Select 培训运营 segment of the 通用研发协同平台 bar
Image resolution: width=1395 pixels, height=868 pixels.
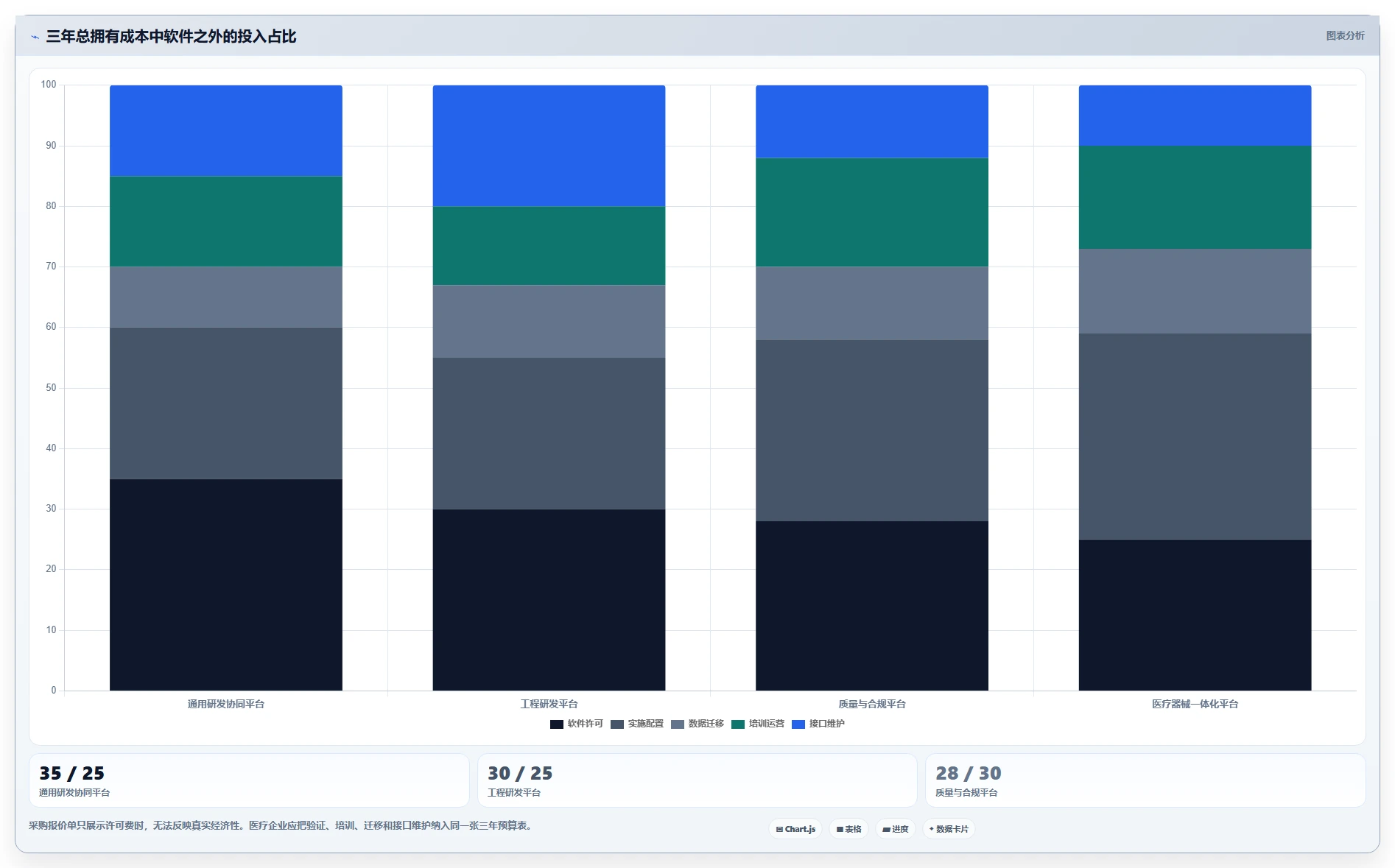coord(226,222)
